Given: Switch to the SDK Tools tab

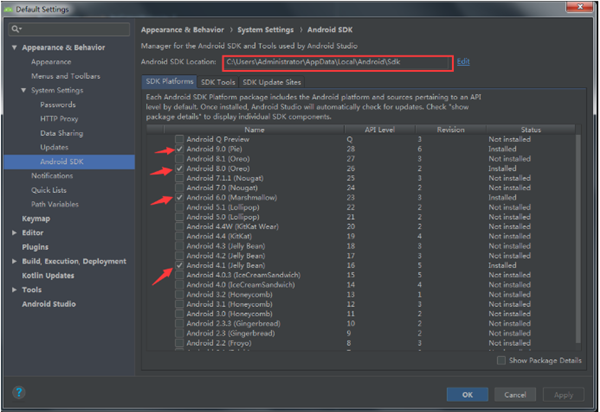Looking at the screenshot, I should [x=217, y=82].
